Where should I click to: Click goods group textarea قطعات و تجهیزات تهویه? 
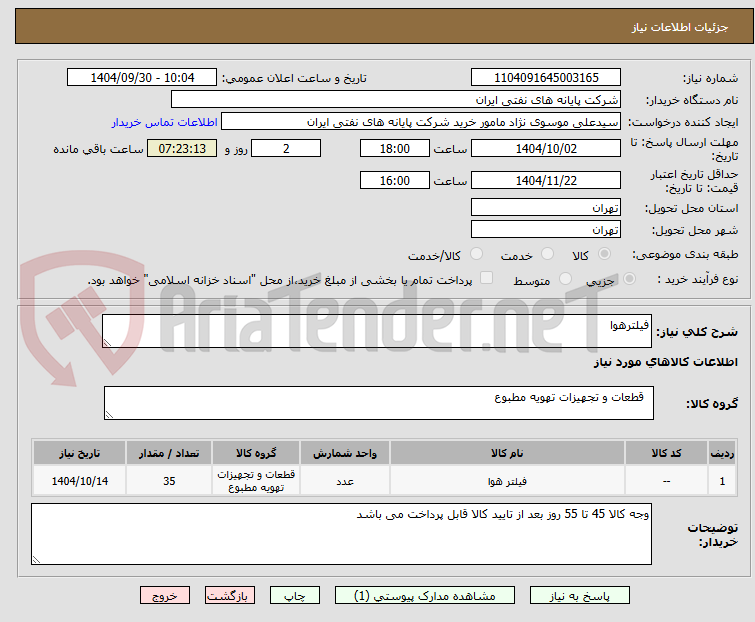[x=379, y=403]
